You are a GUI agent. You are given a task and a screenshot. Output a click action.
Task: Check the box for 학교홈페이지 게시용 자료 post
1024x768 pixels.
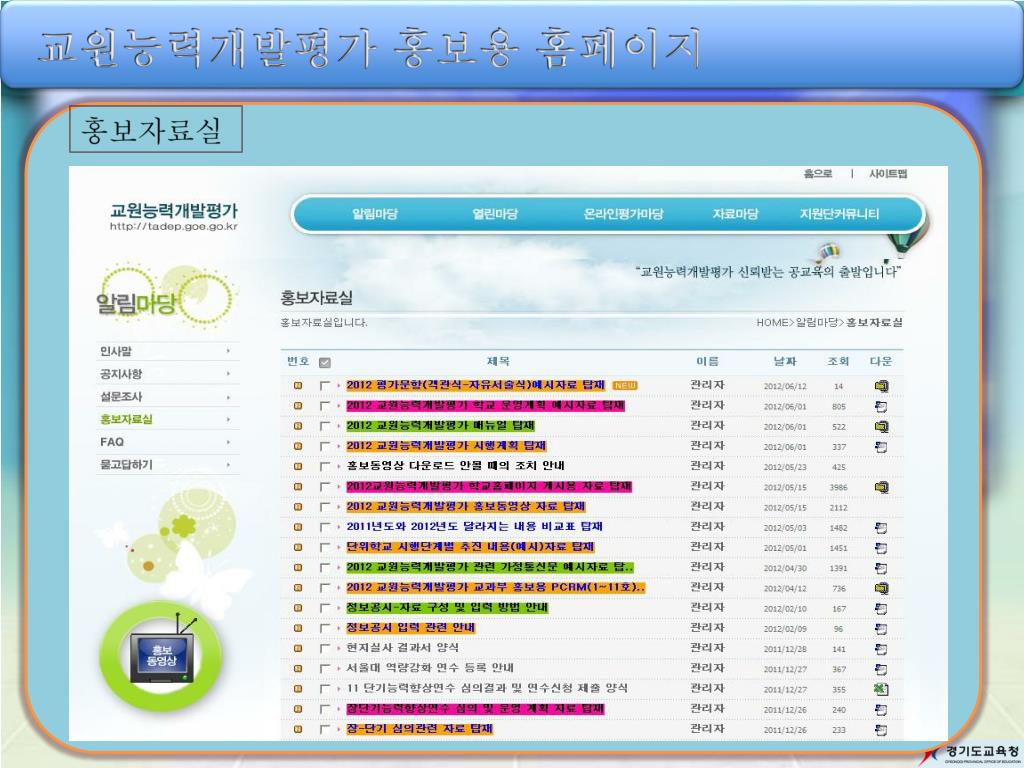[x=325, y=487]
